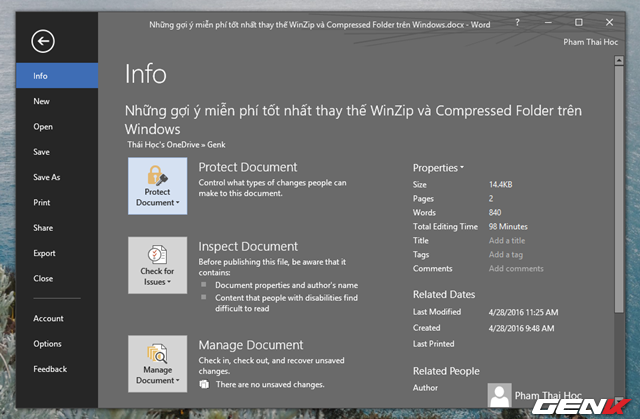640x419 pixels.
Task: Click the Add a title field
Action: coord(507,240)
